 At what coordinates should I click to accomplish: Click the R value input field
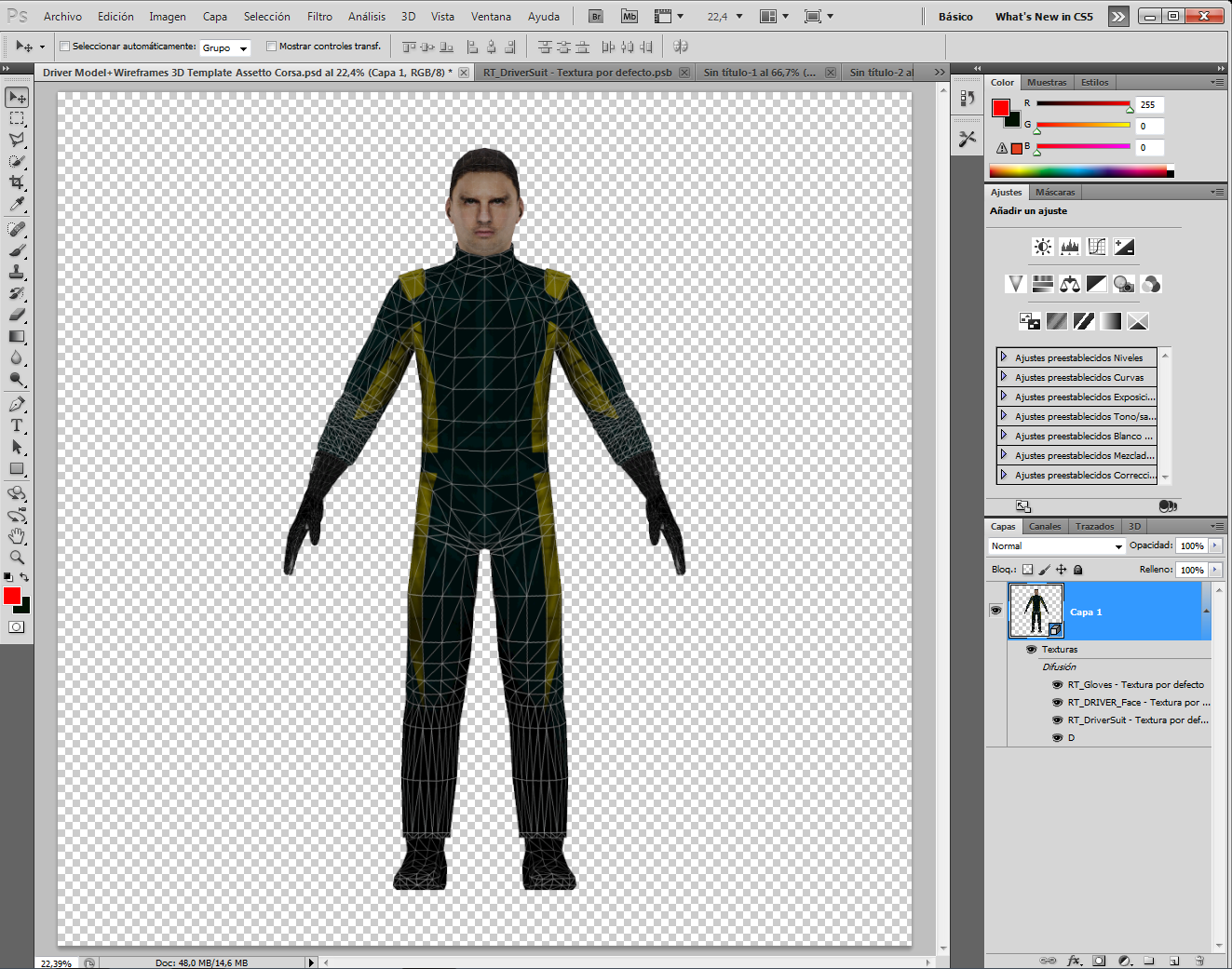(x=1149, y=105)
